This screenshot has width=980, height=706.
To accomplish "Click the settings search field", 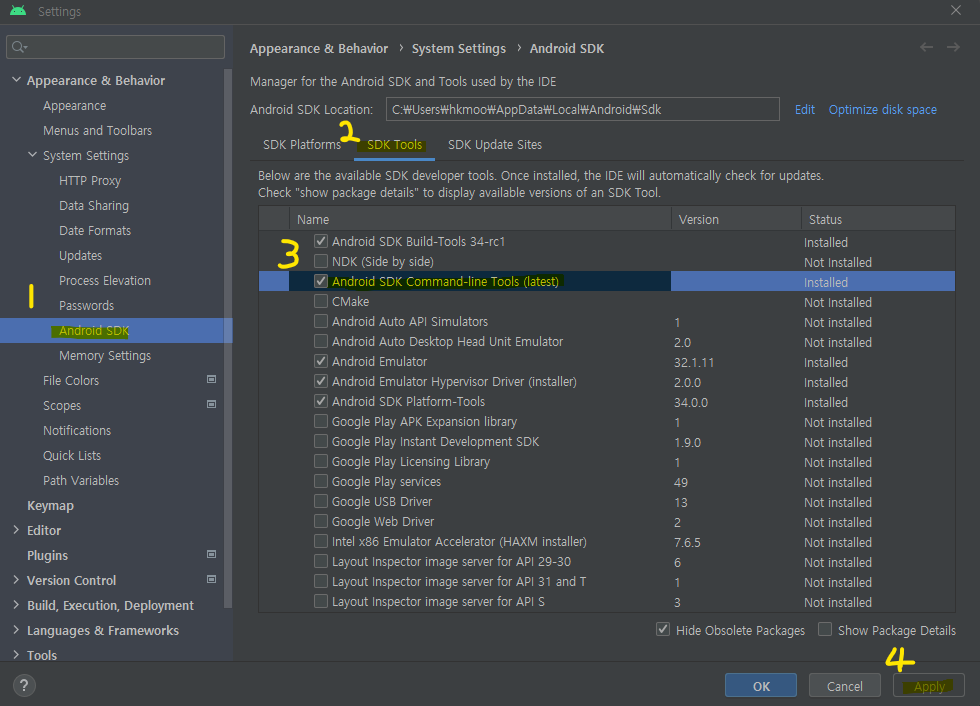I will tap(115, 47).
